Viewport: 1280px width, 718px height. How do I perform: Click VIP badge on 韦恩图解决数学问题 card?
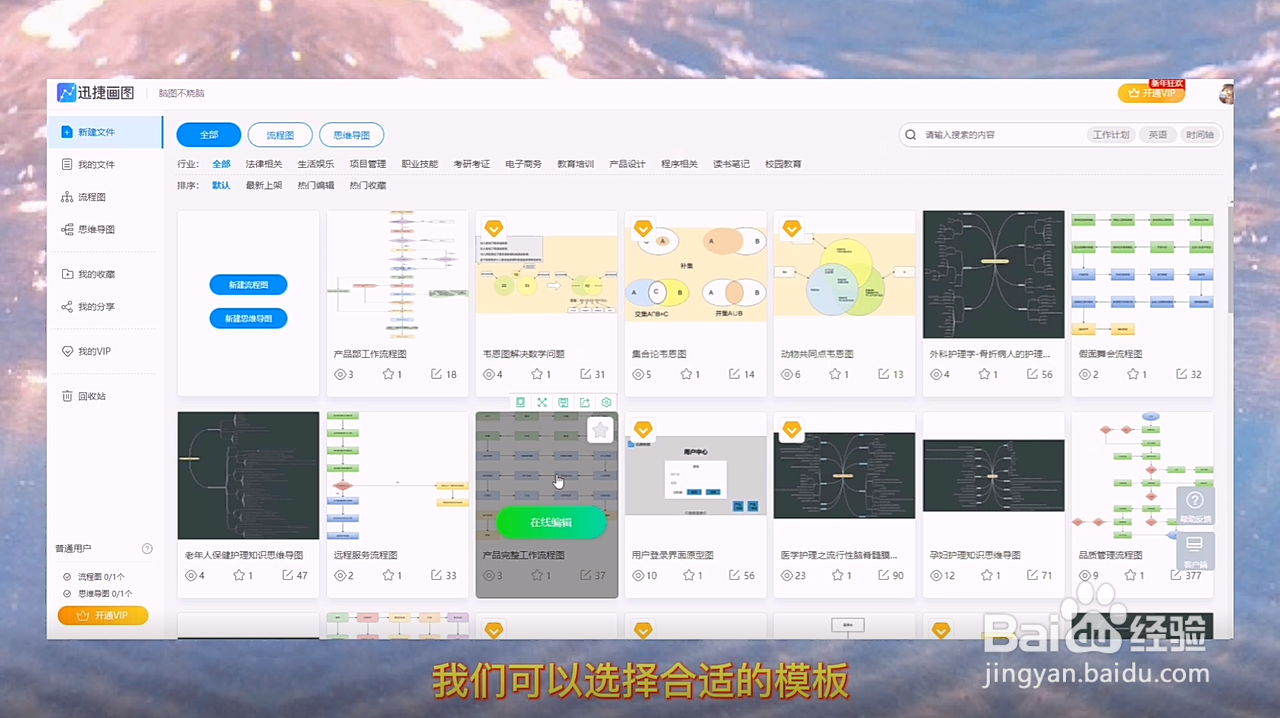point(494,228)
